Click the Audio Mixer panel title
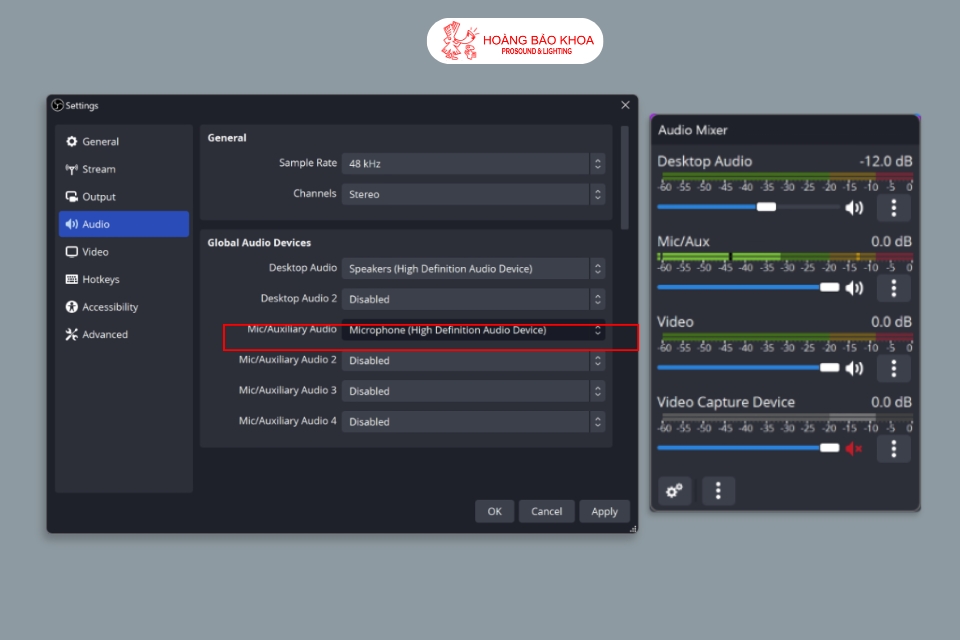This screenshot has height=640, width=960. (x=692, y=130)
